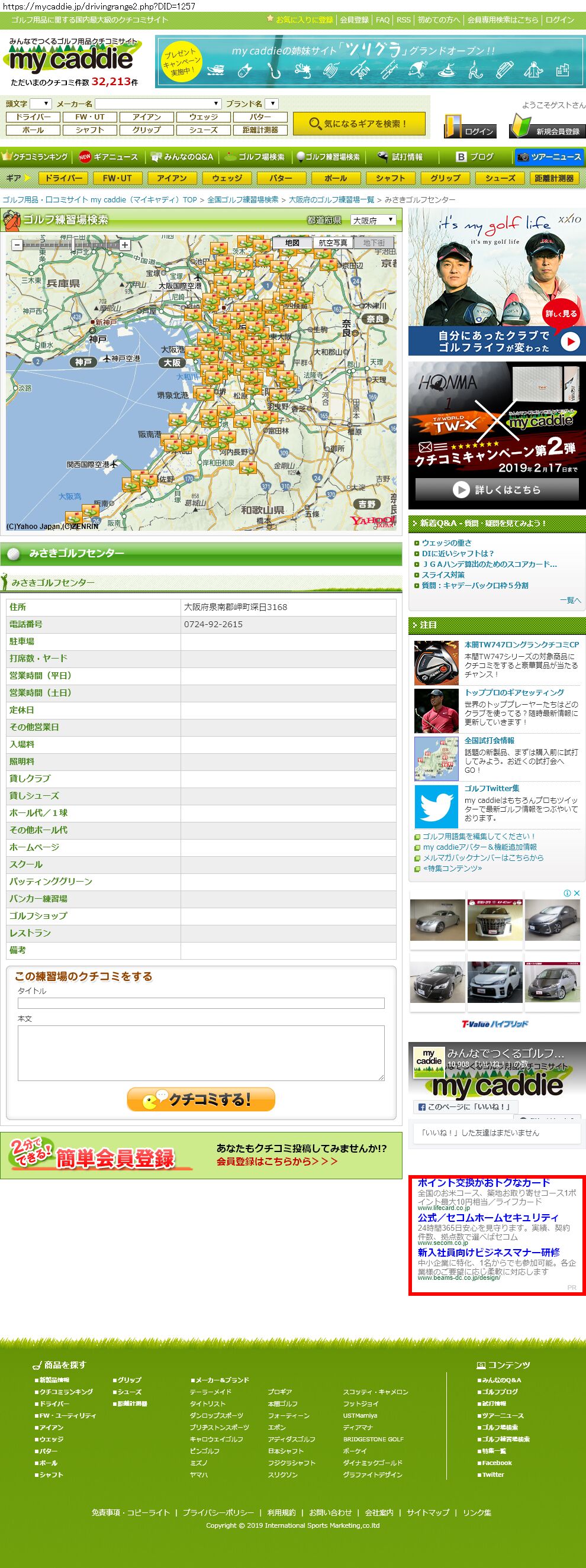This screenshot has height=1568, width=586.
Task: Close the car advertisement with X icon
Action: tap(577, 893)
